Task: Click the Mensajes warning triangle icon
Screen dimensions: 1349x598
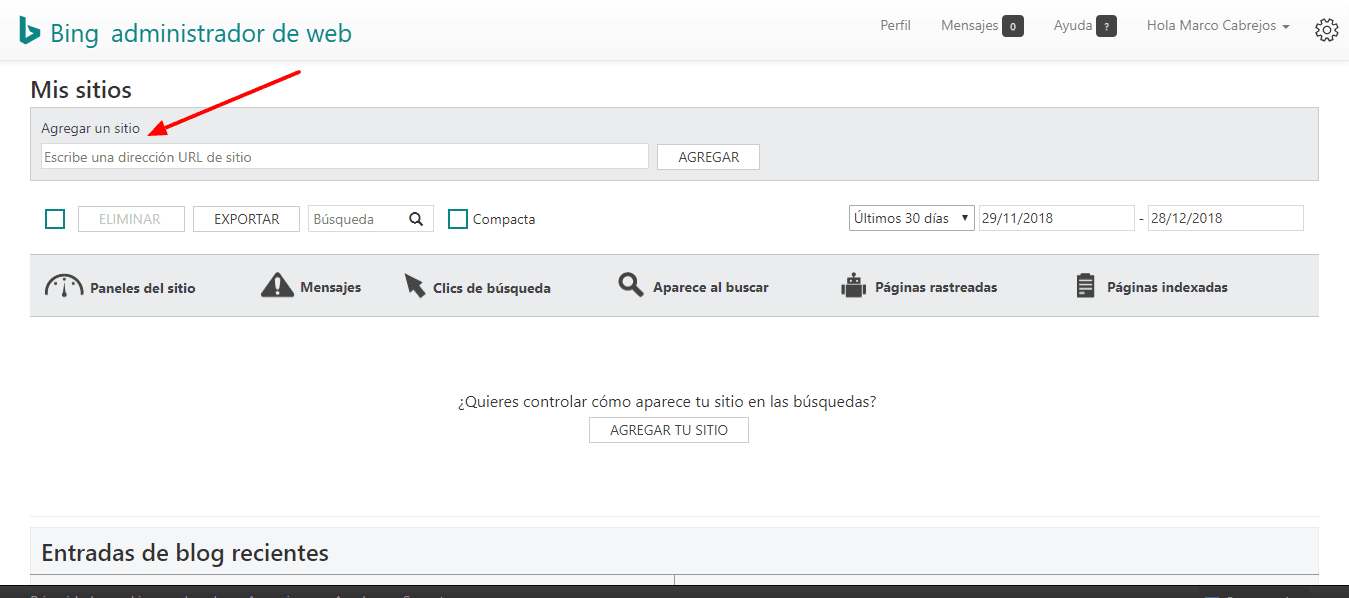Action: [x=277, y=286]
